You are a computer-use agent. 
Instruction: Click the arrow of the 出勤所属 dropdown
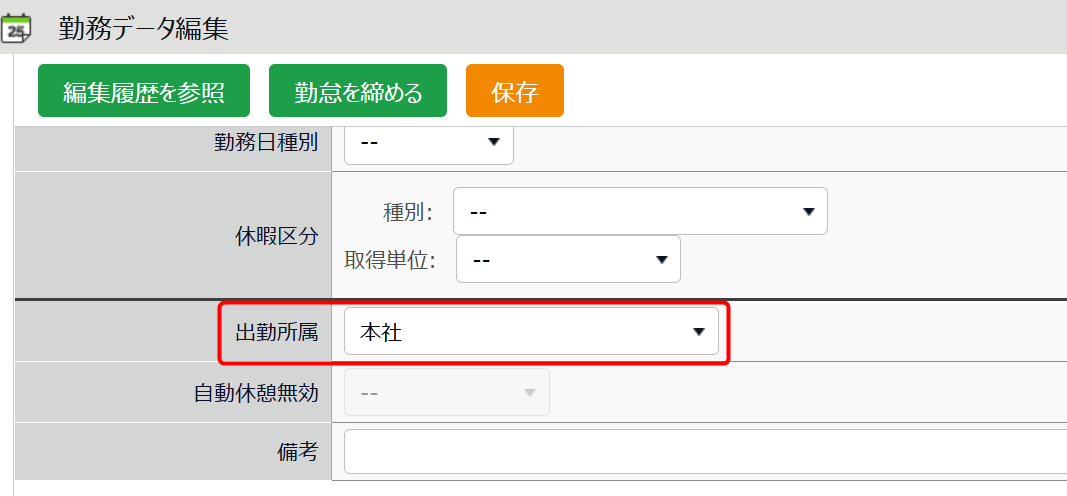point(699,332)
